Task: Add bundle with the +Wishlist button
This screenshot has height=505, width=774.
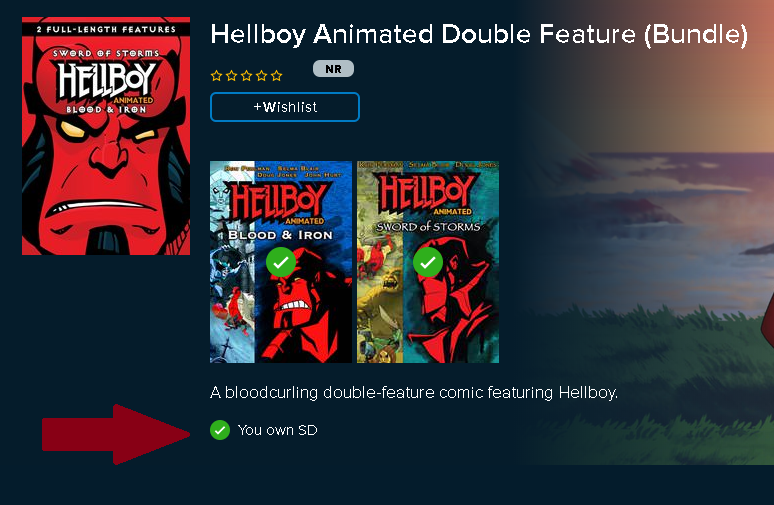Action: pos(285,107)
